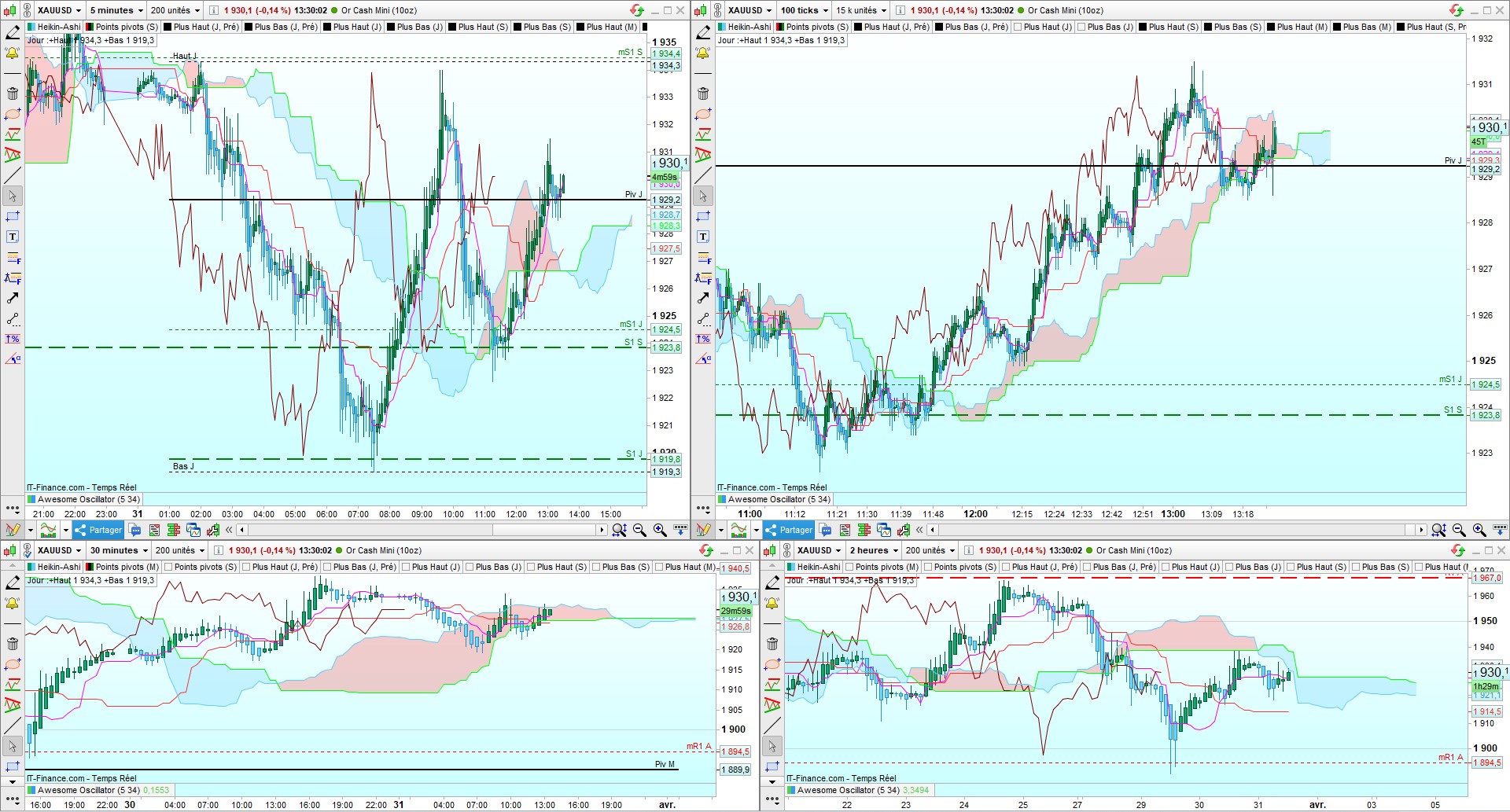Click the reload arrows icon in the 30 minutes chart
The width and height of the screenshot is (1510, 812).
tap(705, 550)
